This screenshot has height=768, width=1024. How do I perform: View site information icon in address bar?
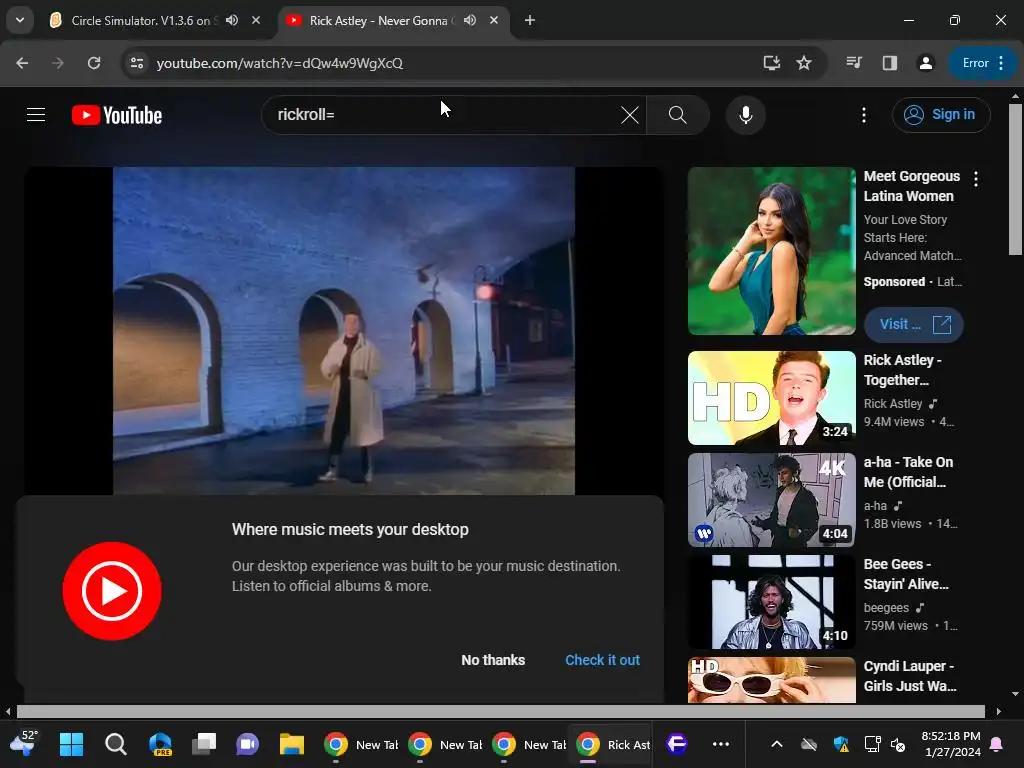pos(137,63)
